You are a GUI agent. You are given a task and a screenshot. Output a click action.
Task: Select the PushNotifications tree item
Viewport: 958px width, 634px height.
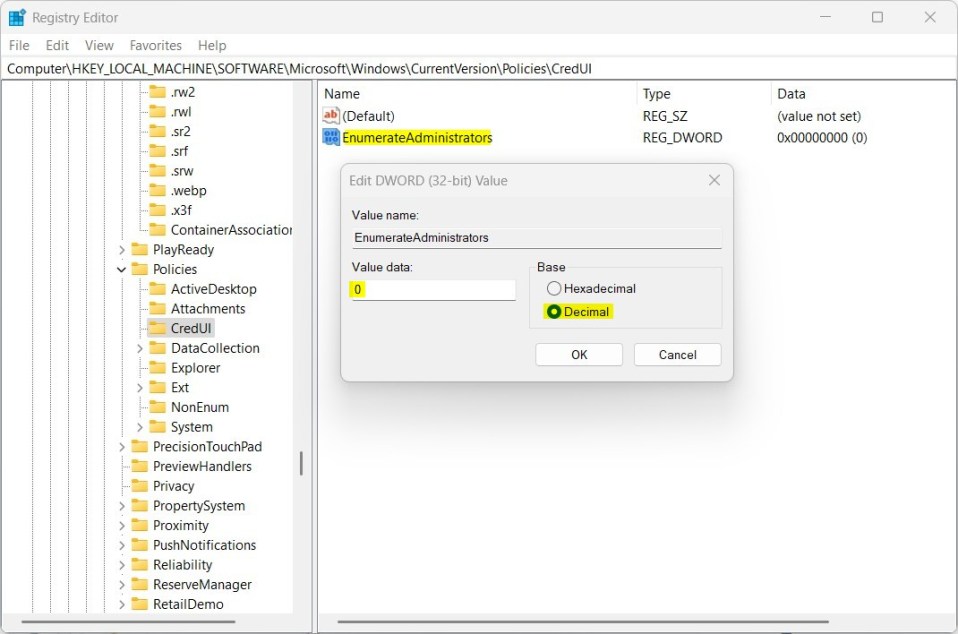point(204,545)
